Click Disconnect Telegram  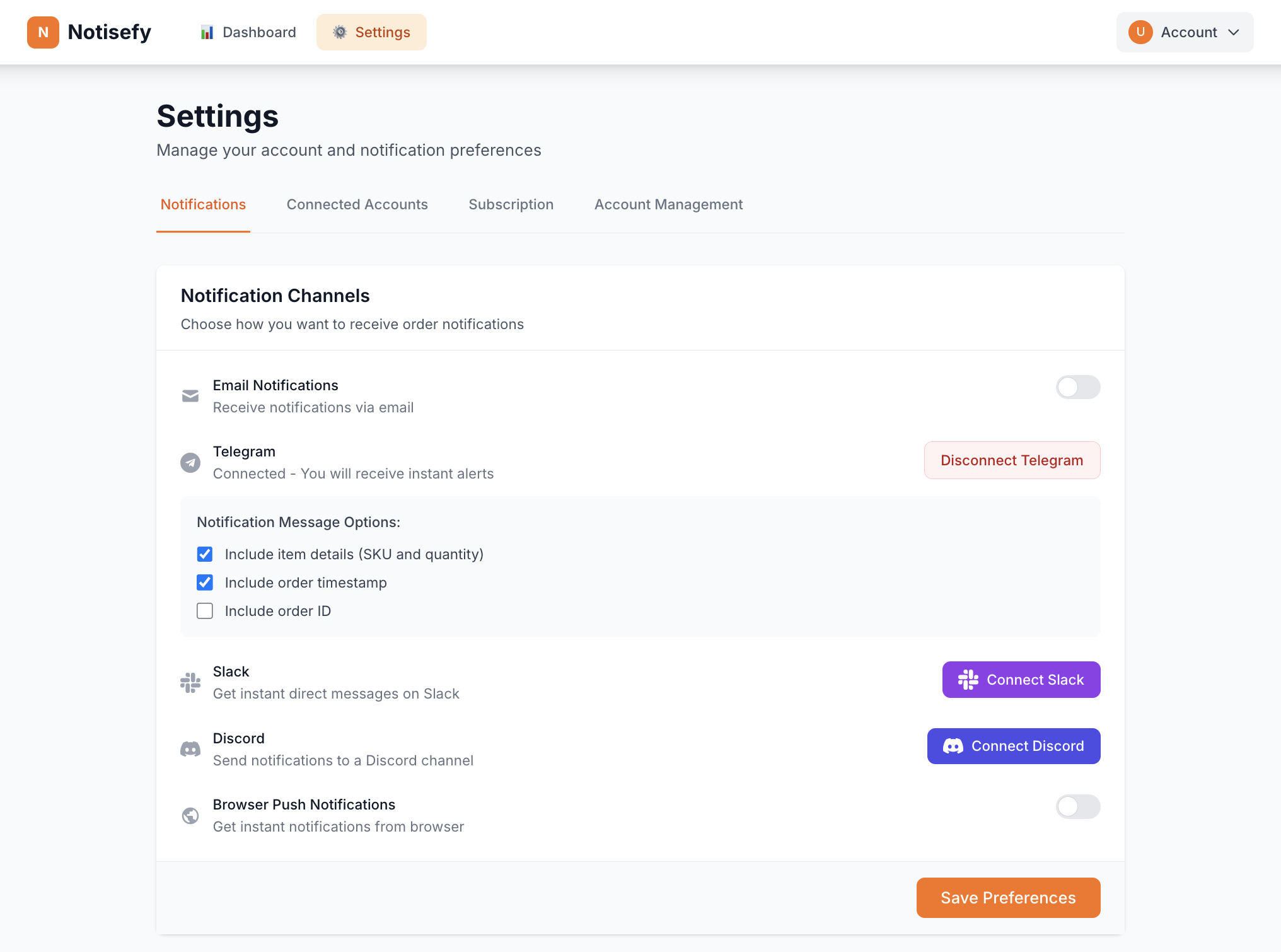1011,460
